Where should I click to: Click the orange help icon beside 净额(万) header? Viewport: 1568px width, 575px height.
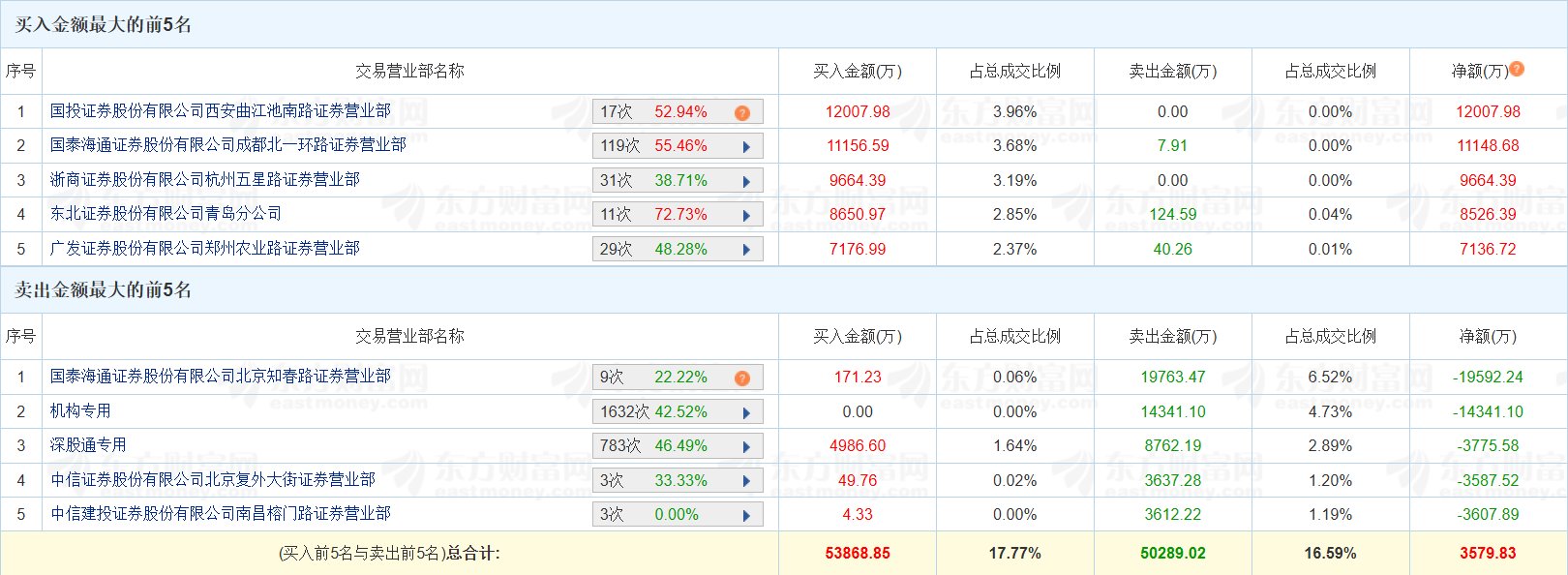tap(1517, 69)
